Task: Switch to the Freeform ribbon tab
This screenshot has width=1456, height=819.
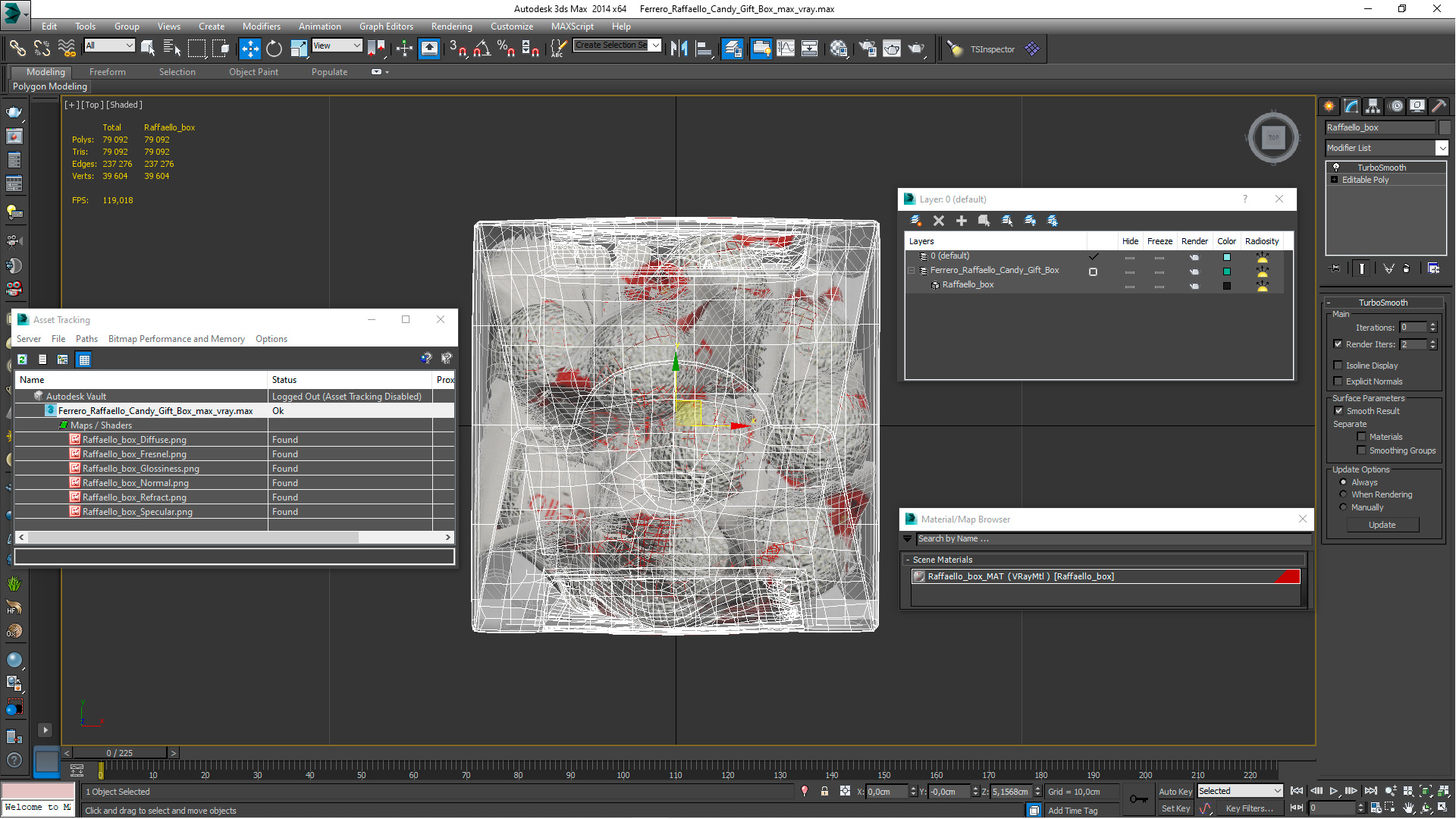Action: tap(108, 72)
